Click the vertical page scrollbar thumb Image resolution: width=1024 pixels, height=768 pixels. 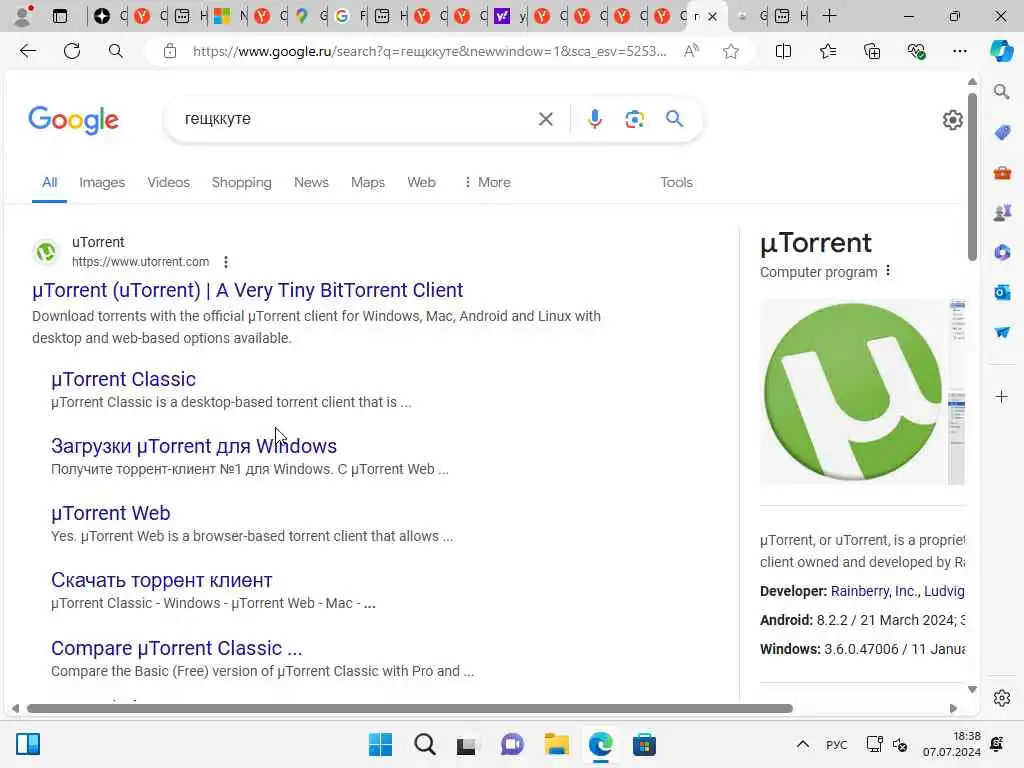tap(972, 176)
